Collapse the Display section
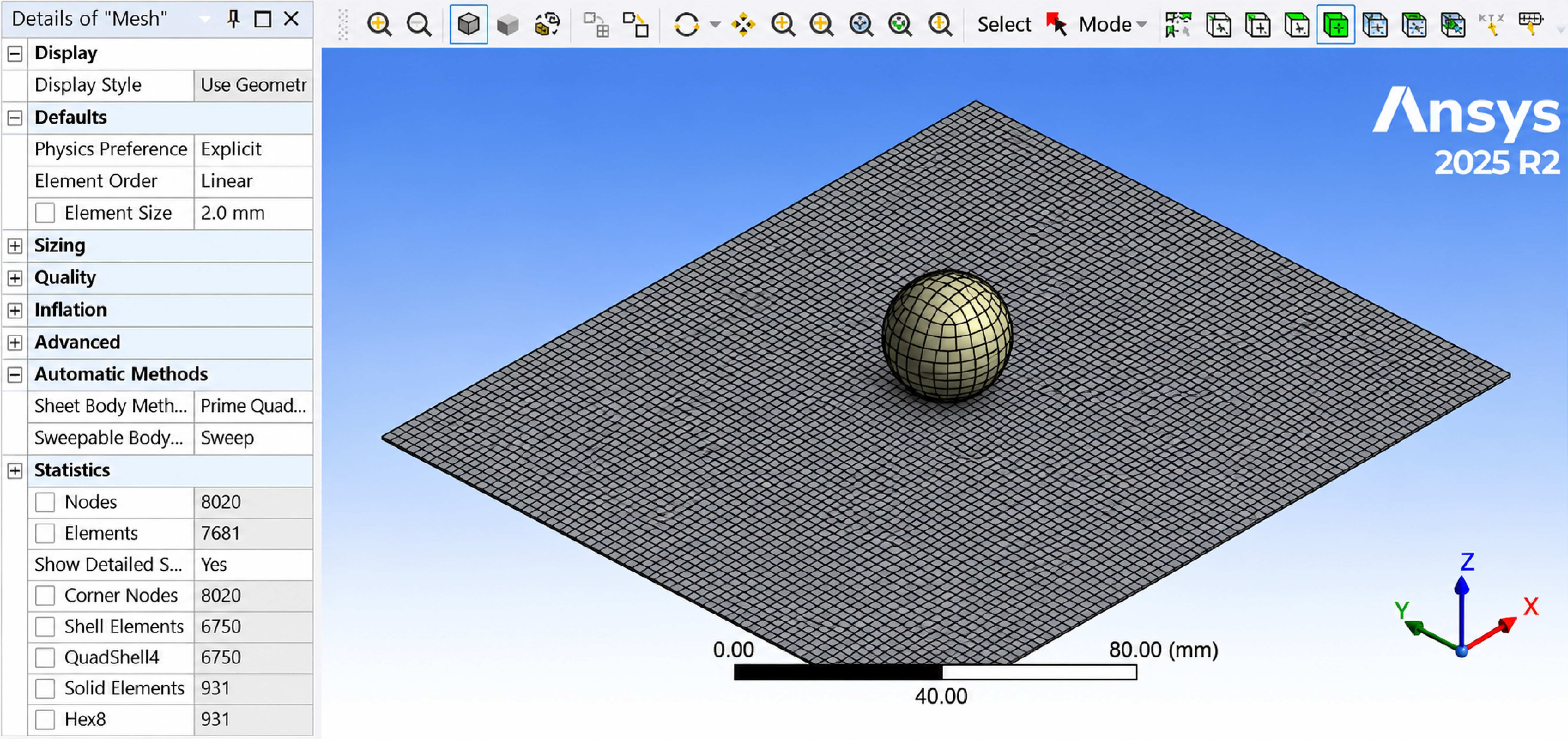This screenshot has width=1568, height=739. coord(15,54)
